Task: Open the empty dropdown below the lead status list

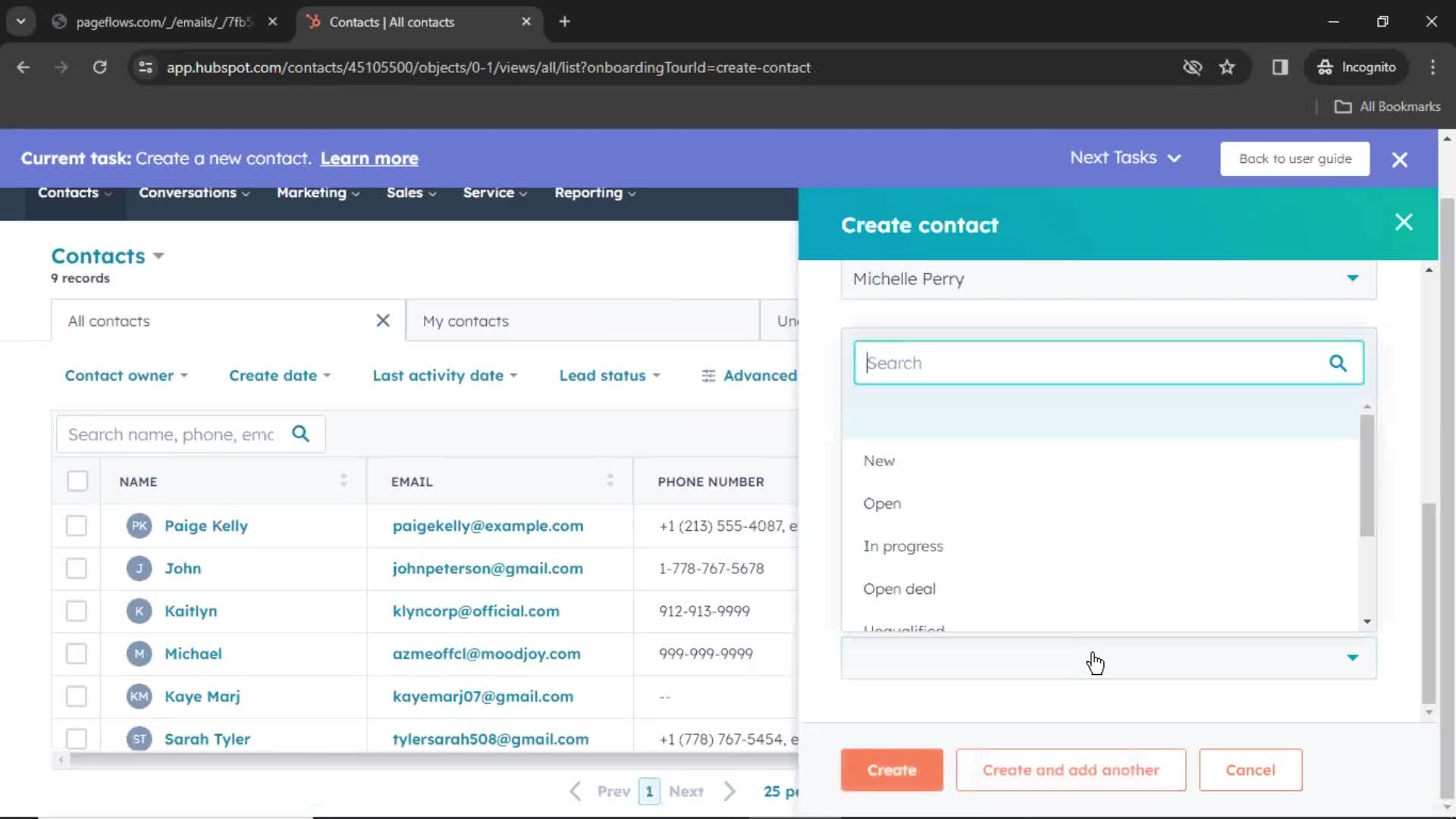Action: 1109,657
